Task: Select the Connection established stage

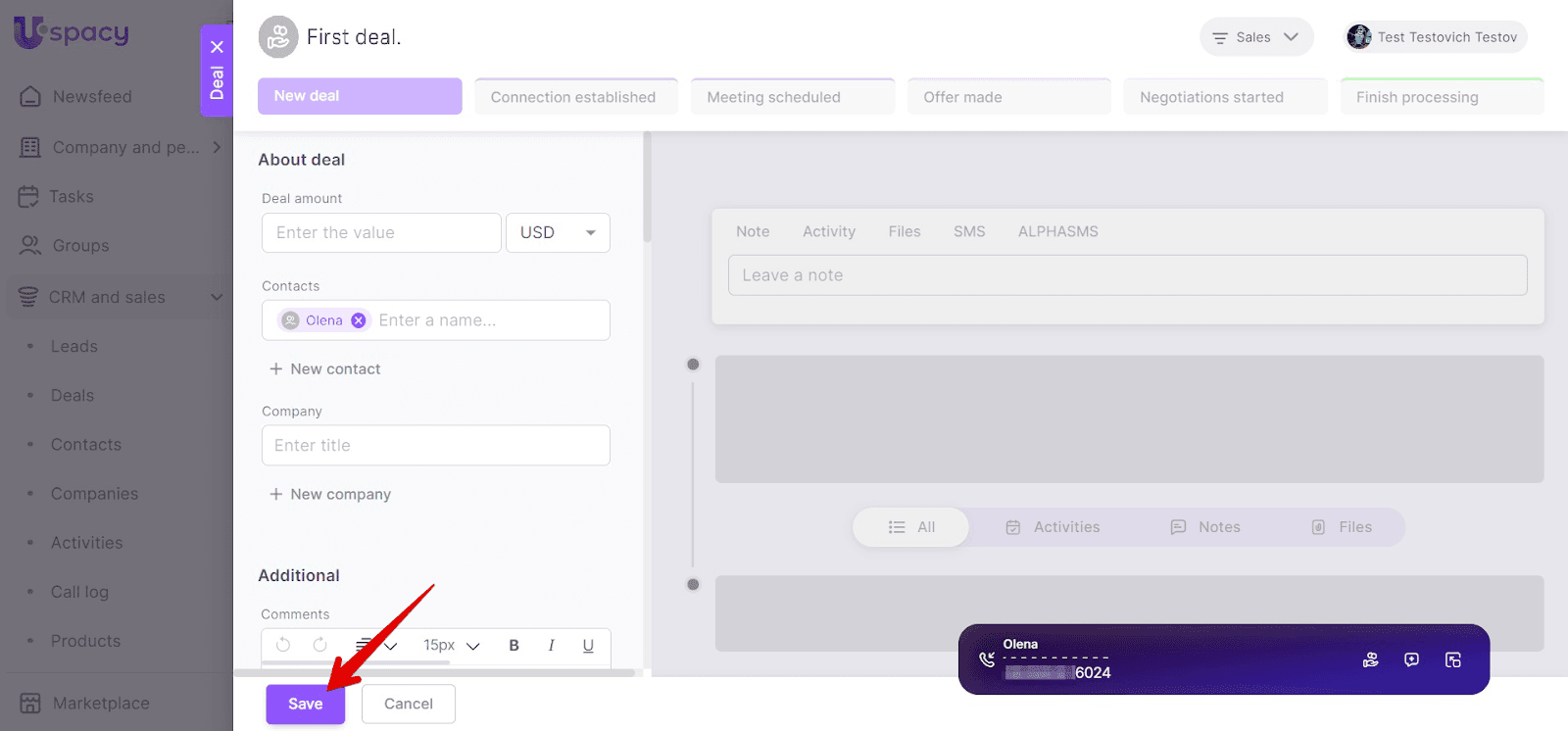Action: [576, 96]
